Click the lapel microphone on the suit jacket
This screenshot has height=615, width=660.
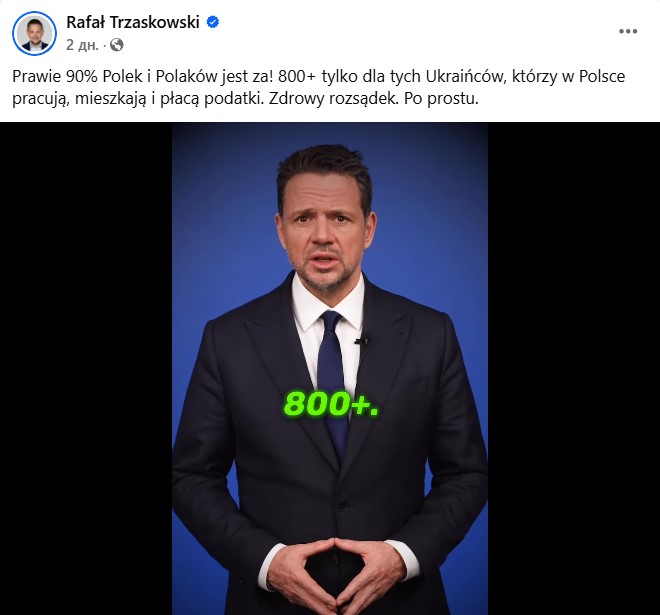pyautogui.click(x=361, y=340)
